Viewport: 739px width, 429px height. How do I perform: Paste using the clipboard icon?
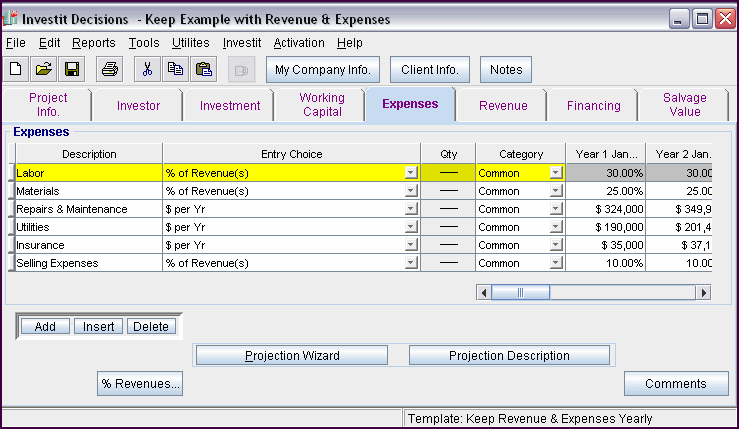tap(204, 69)
